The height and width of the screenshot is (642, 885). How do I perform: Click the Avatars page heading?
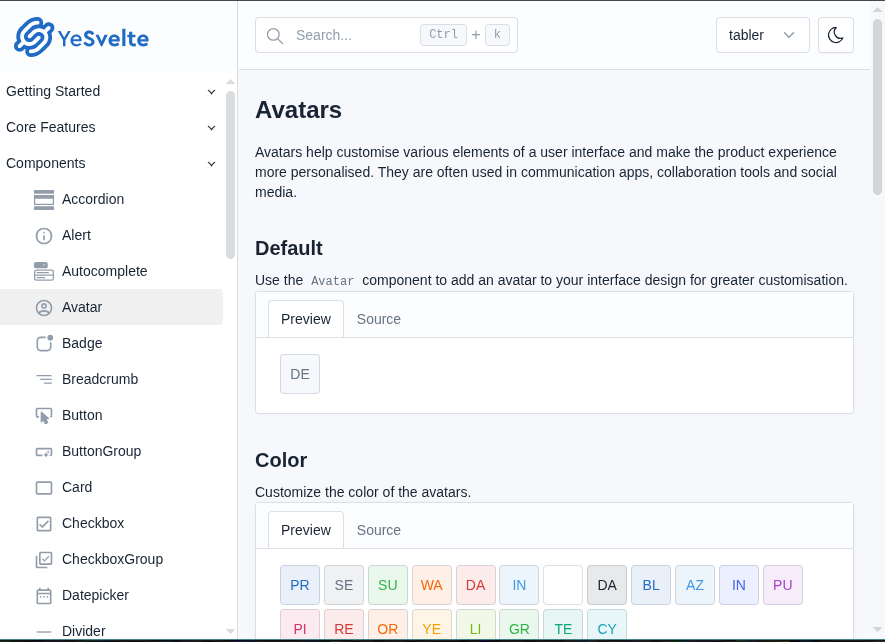298,110
